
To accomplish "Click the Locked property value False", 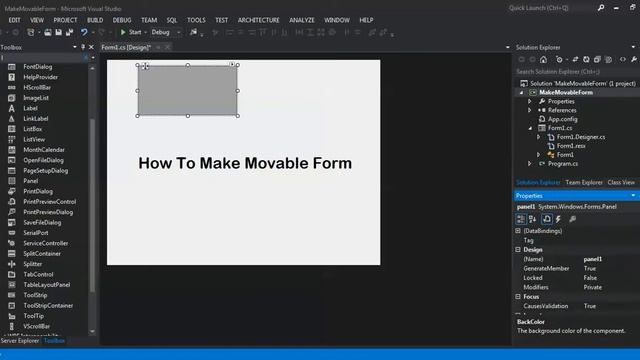I will pyautogui.click(x=590, y=278).
